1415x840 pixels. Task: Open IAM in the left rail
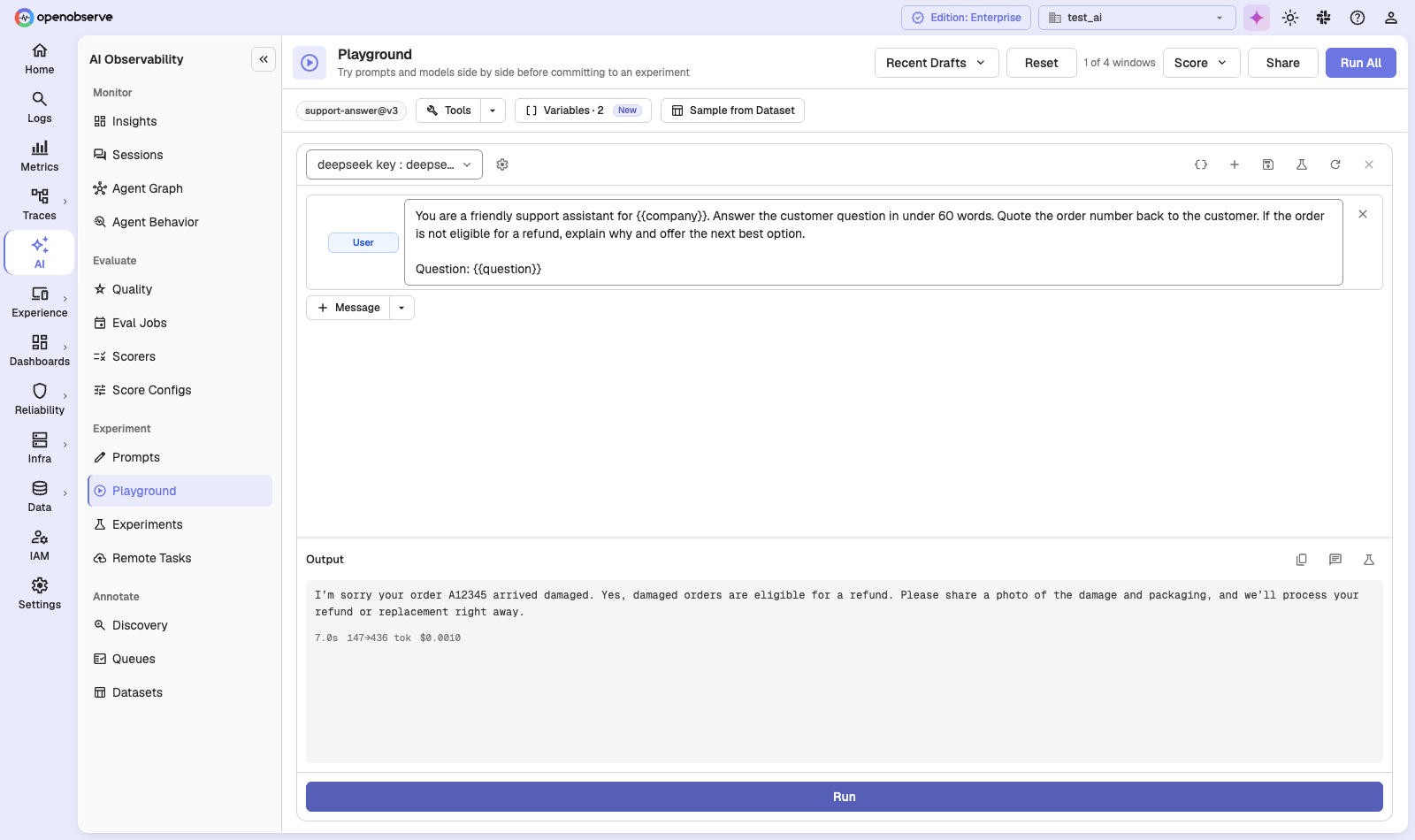[x=40, y=545]
